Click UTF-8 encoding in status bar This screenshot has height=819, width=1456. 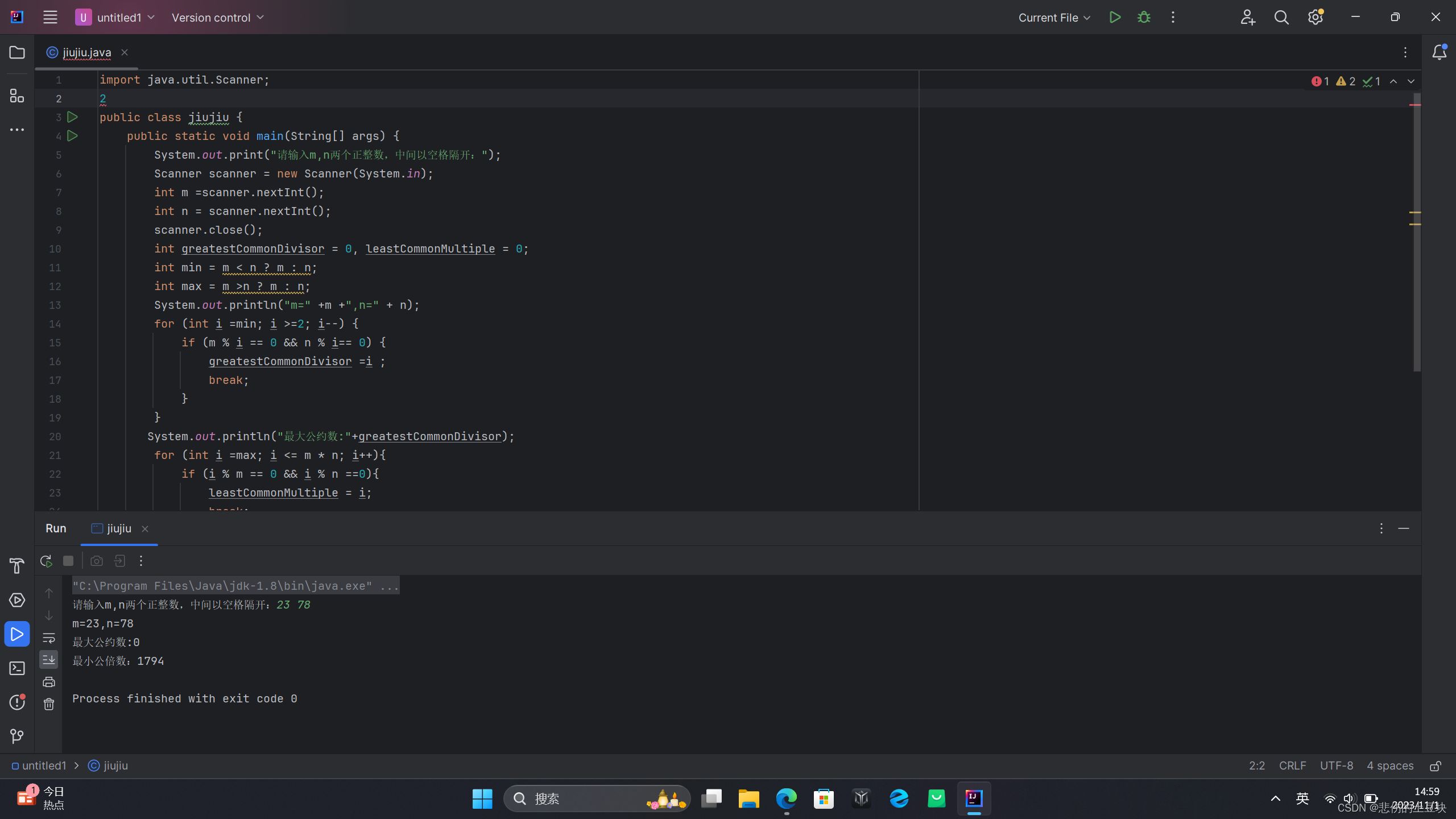pos(1336,766)
